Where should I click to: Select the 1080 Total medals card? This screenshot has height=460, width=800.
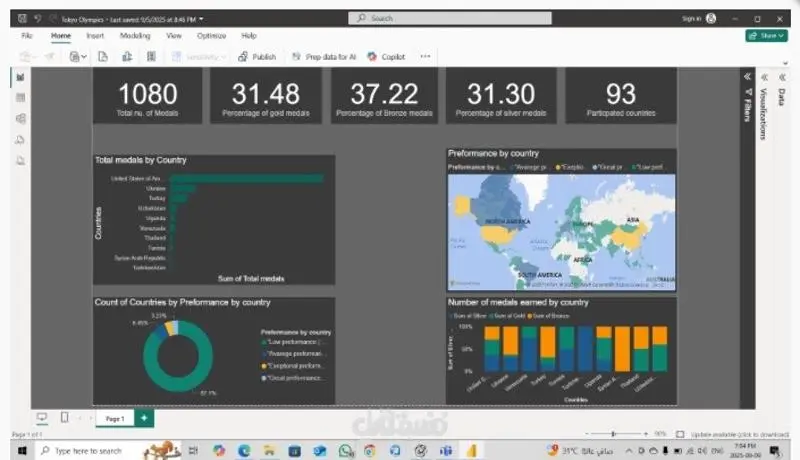click(x=147, y=96)
